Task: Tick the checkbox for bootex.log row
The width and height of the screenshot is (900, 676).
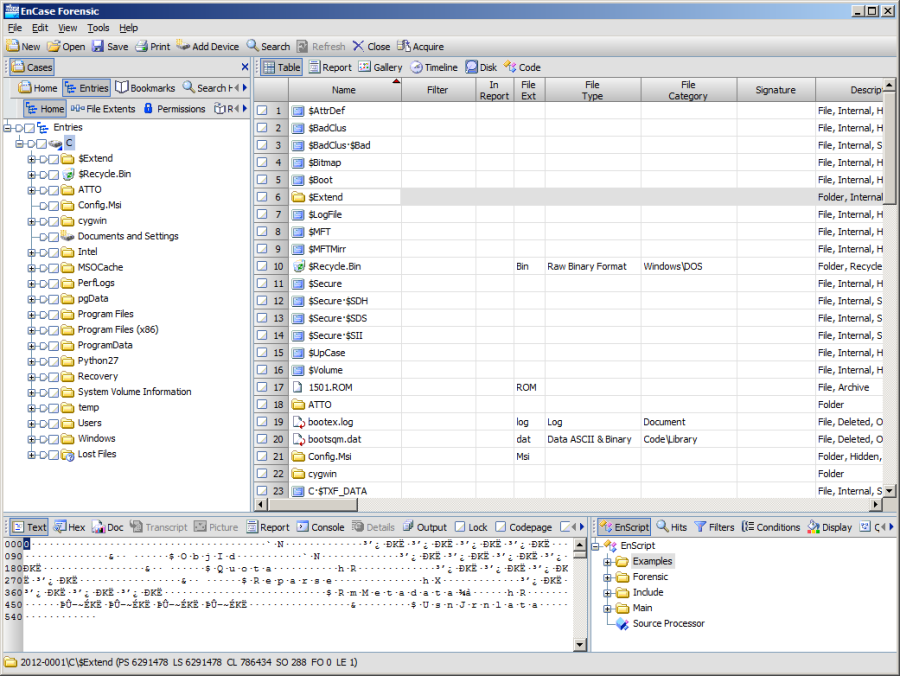Action: click(x=262, y=422)
